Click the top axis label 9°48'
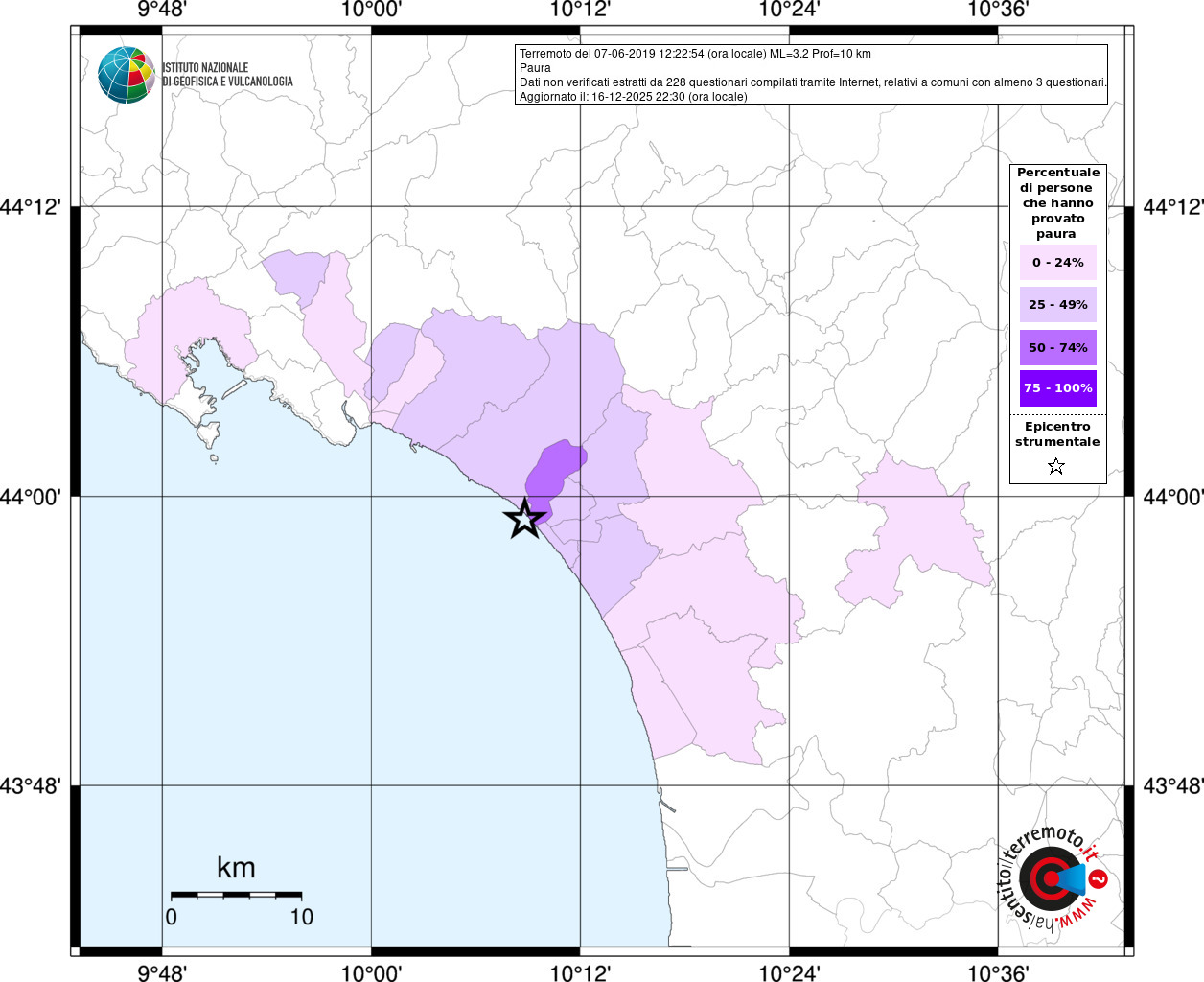The image size is (1204, 982). pyautogui.click(x=162, y=10)
